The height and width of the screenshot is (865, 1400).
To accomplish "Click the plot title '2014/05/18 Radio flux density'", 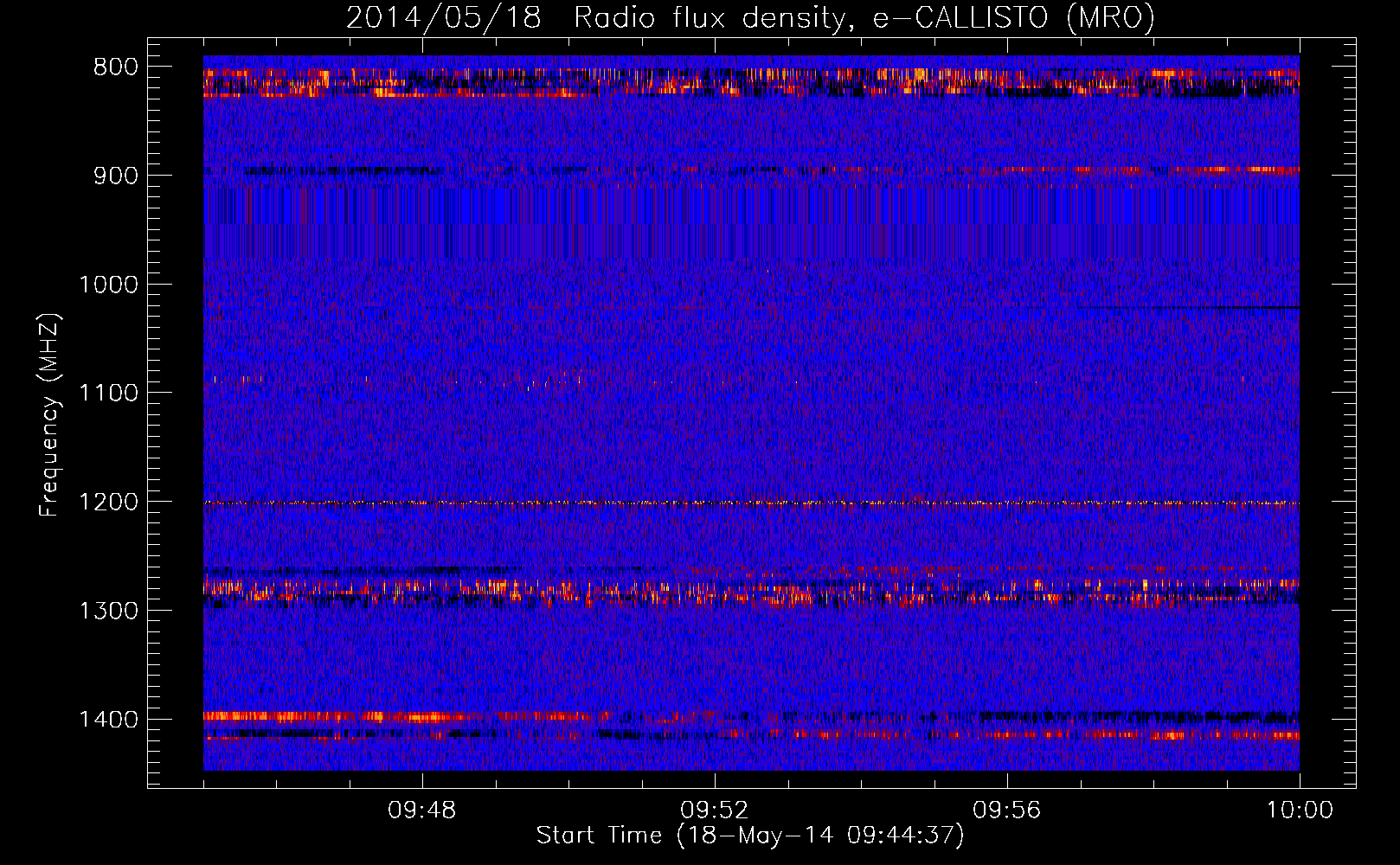I will (x=594, y=17).
